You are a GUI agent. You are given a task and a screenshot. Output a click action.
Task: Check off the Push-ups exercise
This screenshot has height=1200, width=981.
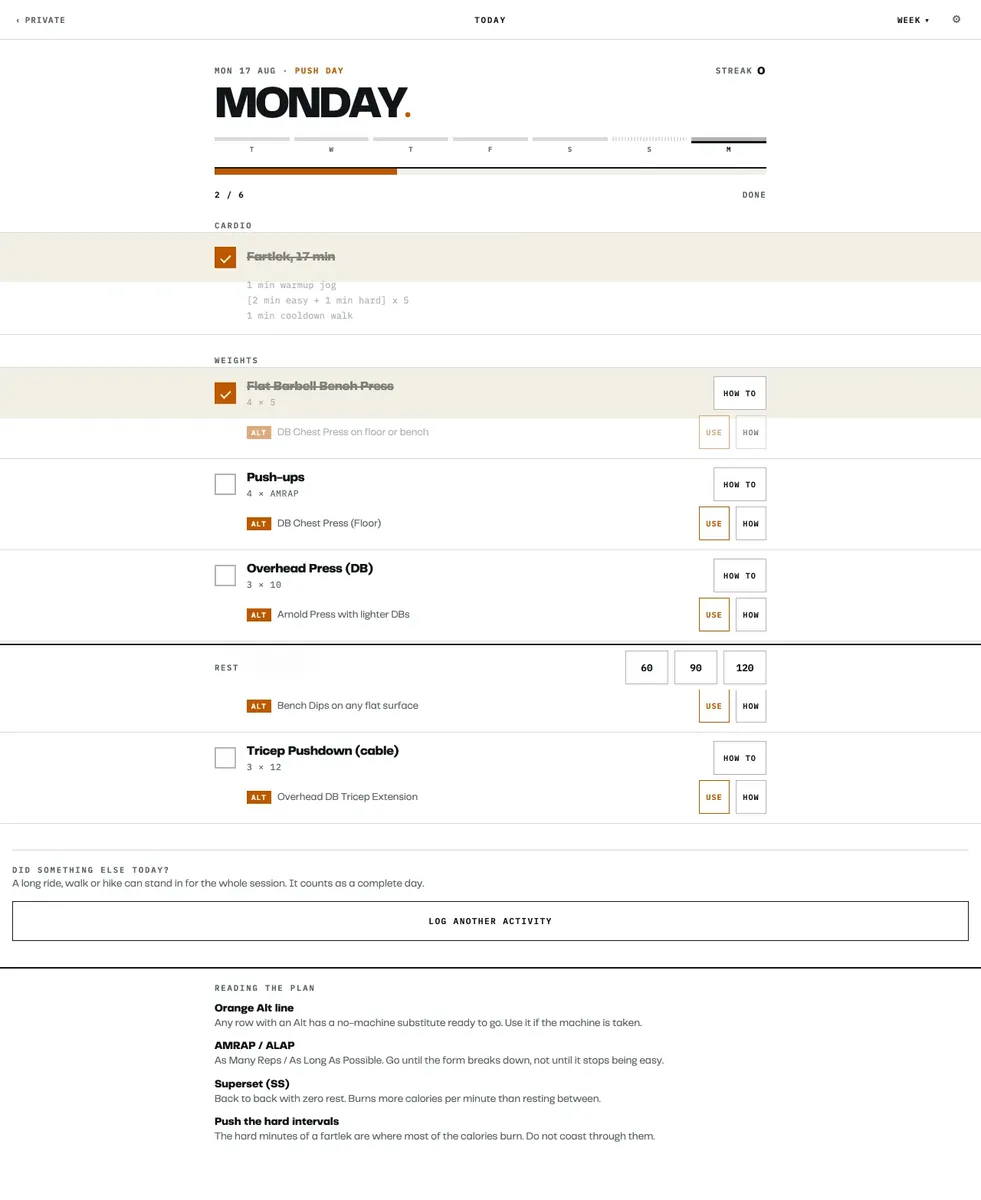tap(225, 484)
